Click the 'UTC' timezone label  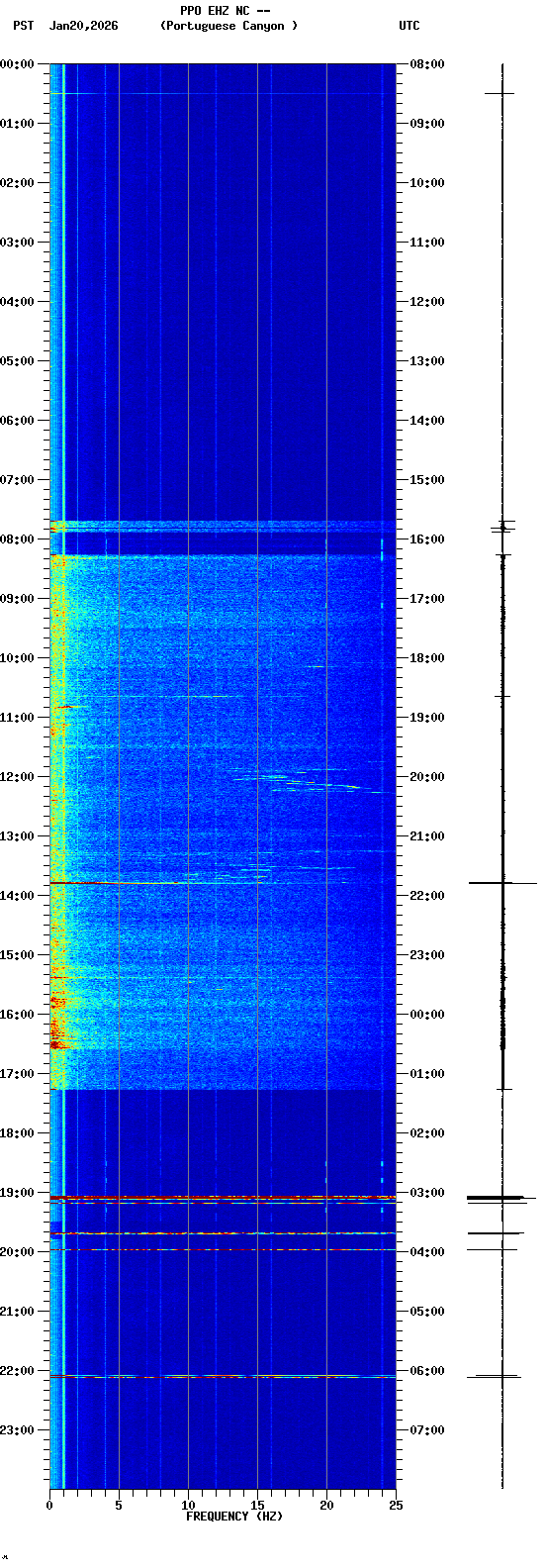point(409,26)
